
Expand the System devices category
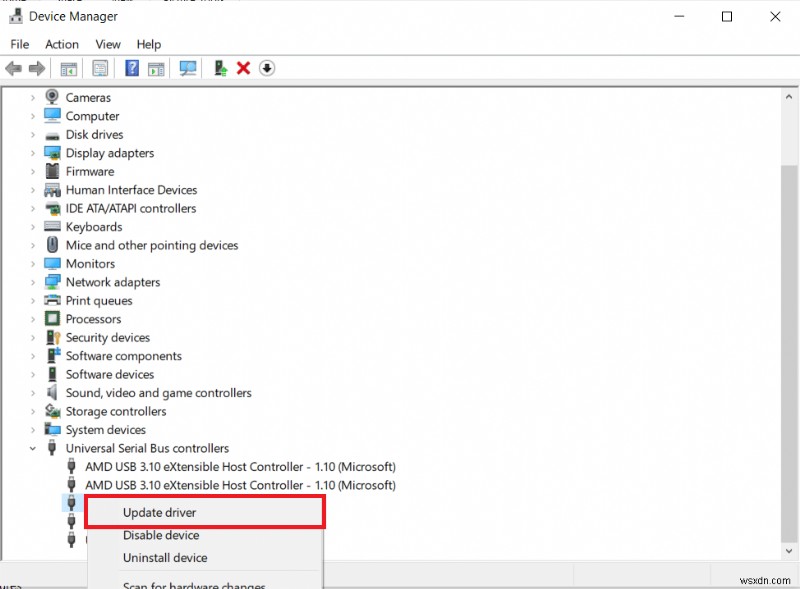coord(33,430)
